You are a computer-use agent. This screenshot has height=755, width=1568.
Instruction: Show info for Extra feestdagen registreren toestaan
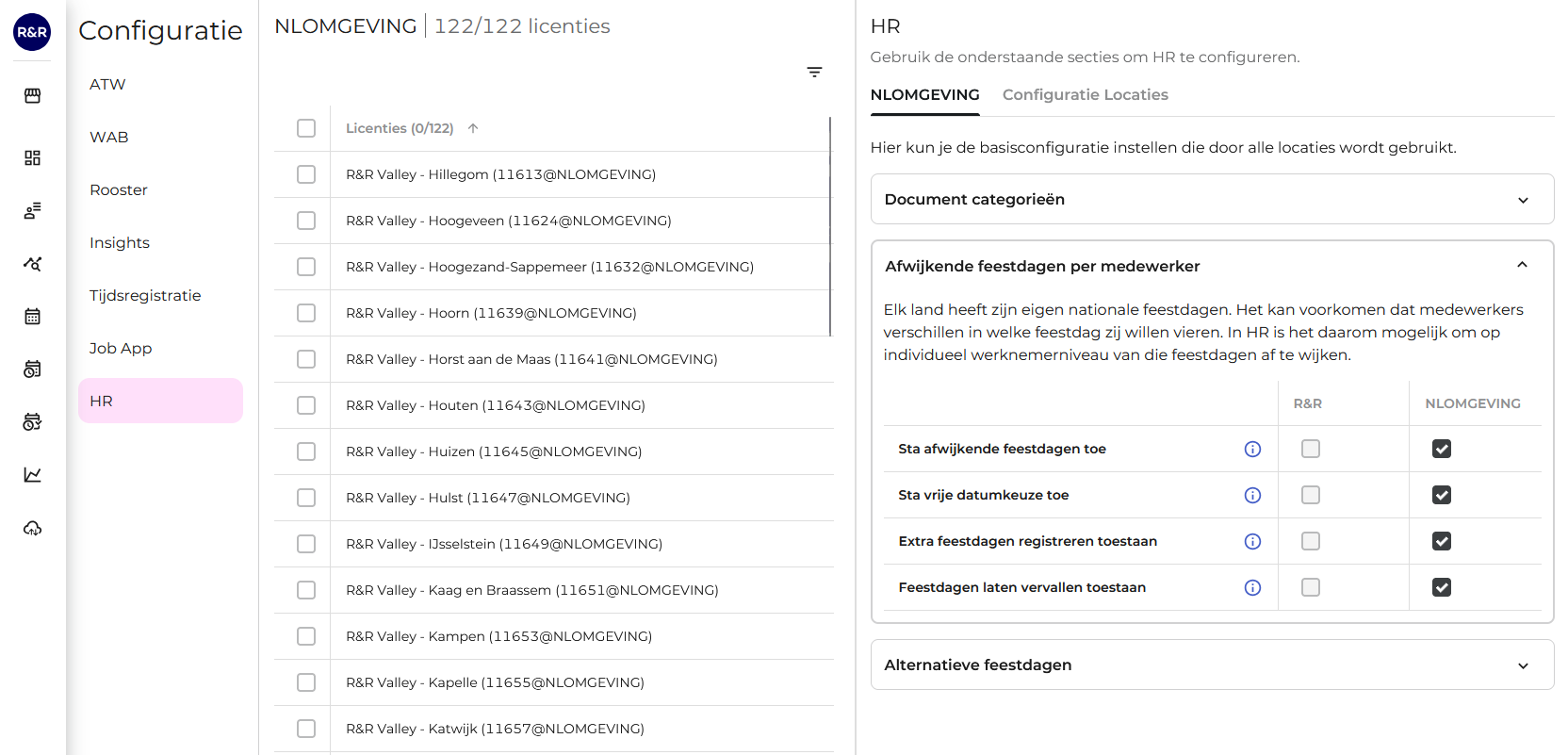point(1252,541)
